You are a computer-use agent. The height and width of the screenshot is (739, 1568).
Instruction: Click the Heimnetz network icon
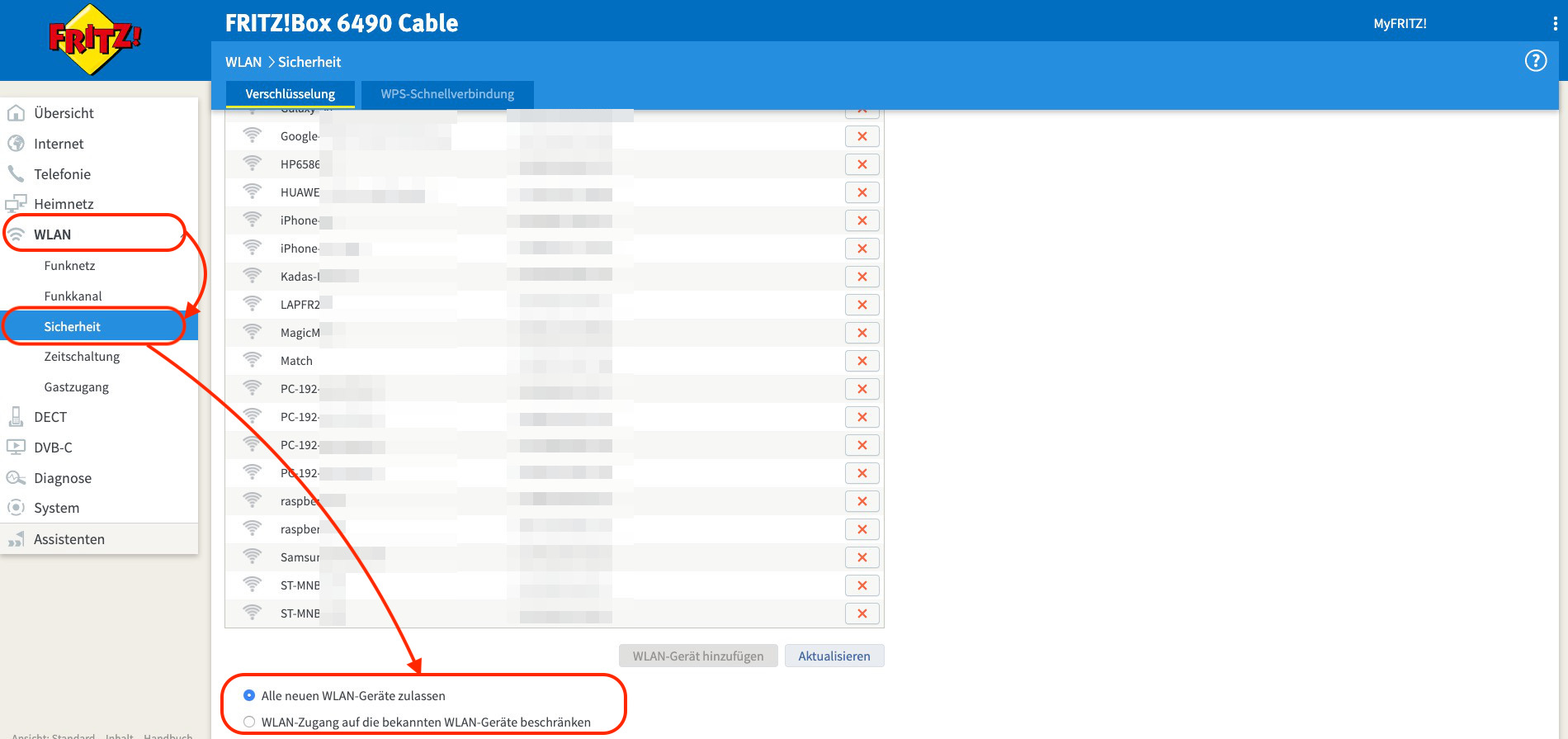16,203
